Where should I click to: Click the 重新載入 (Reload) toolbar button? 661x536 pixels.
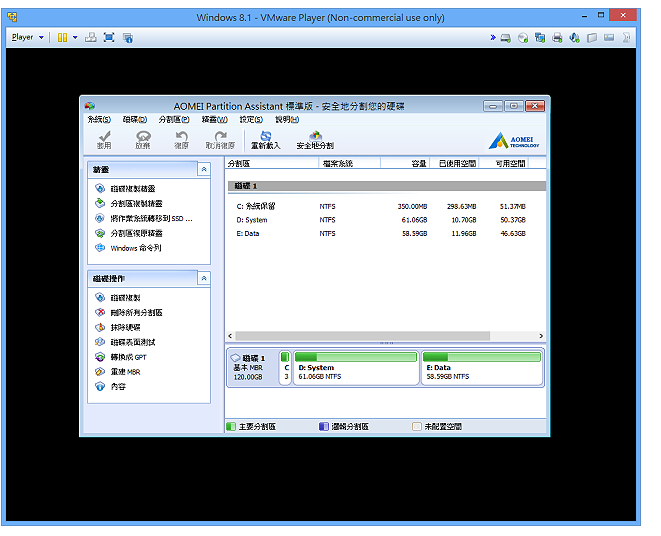pos(266,140)
